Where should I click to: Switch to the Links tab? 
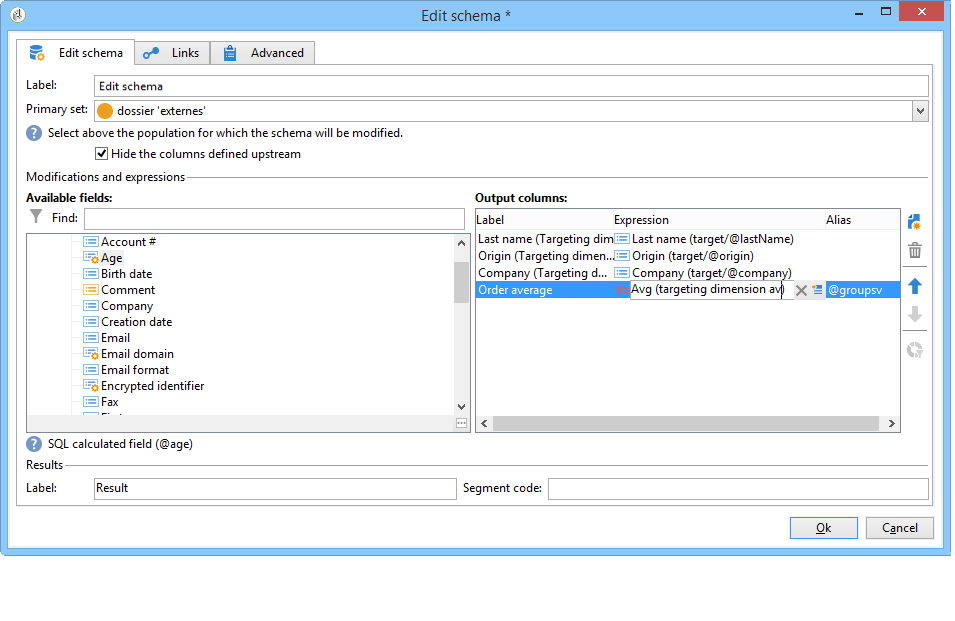point(172,53)
